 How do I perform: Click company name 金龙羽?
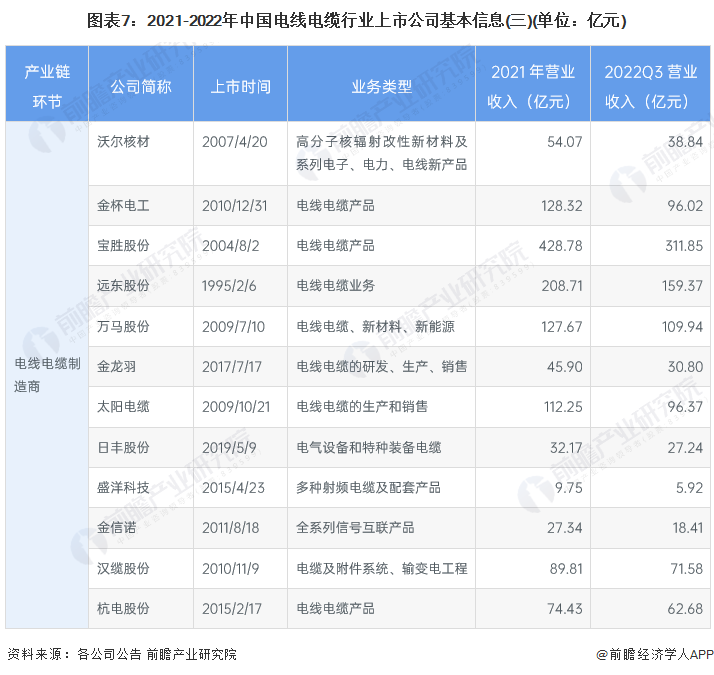tap(117, 366)
